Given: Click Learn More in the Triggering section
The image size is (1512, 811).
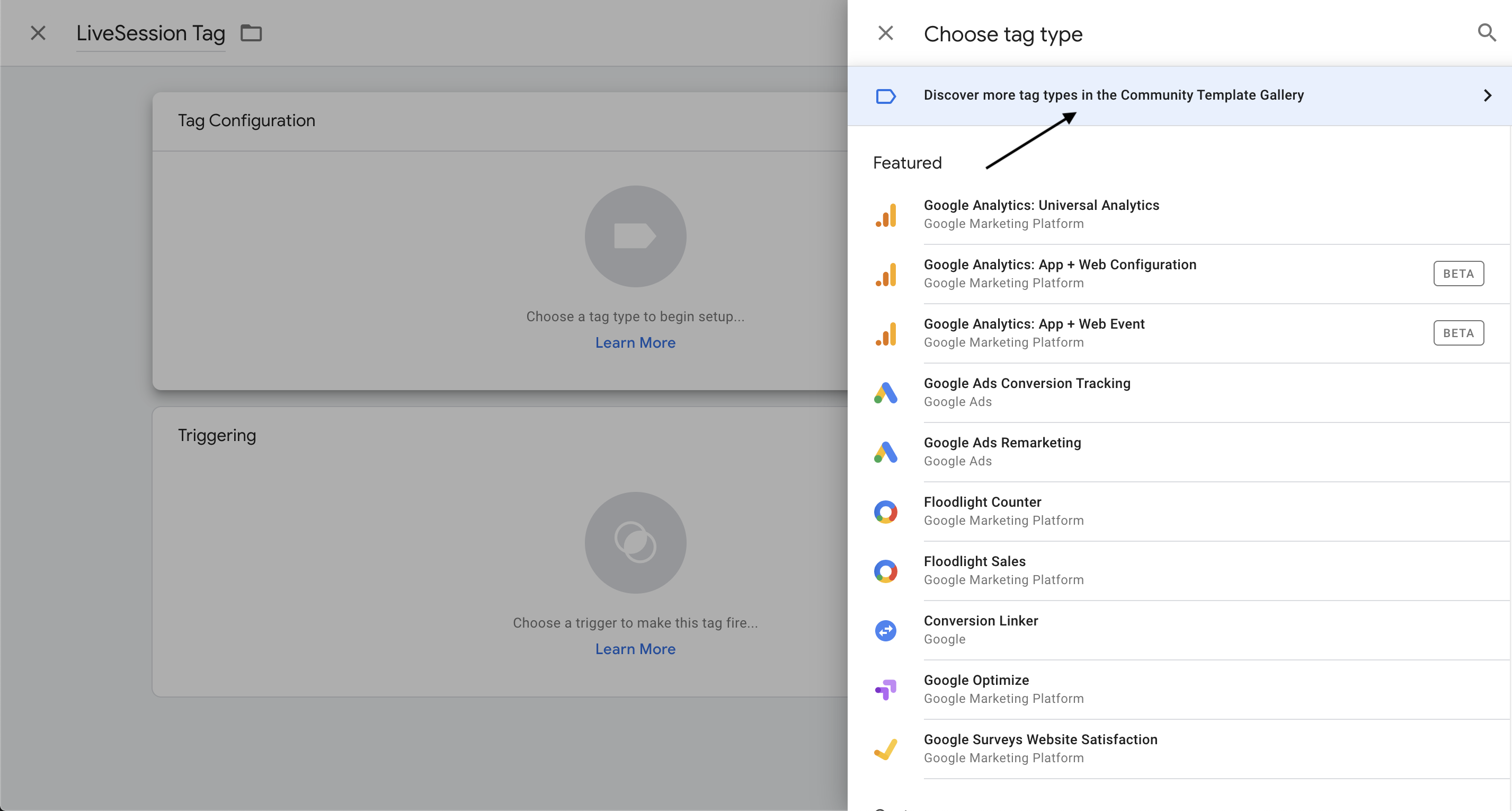Looking at the screenshot, I should [x=635, y=648].
